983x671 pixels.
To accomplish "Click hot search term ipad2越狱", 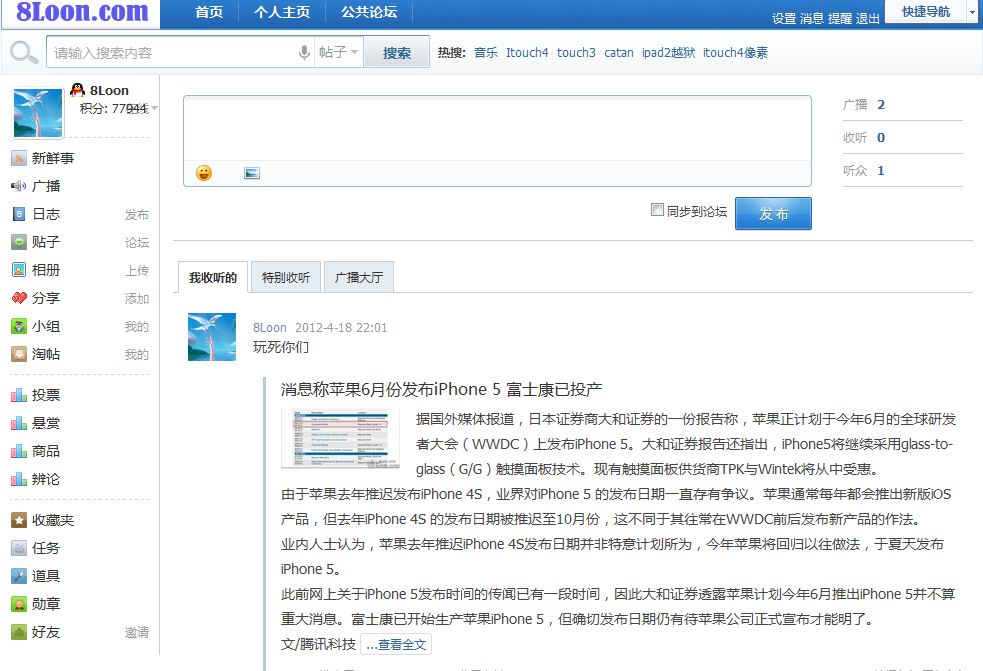I will tap(668, 53).
